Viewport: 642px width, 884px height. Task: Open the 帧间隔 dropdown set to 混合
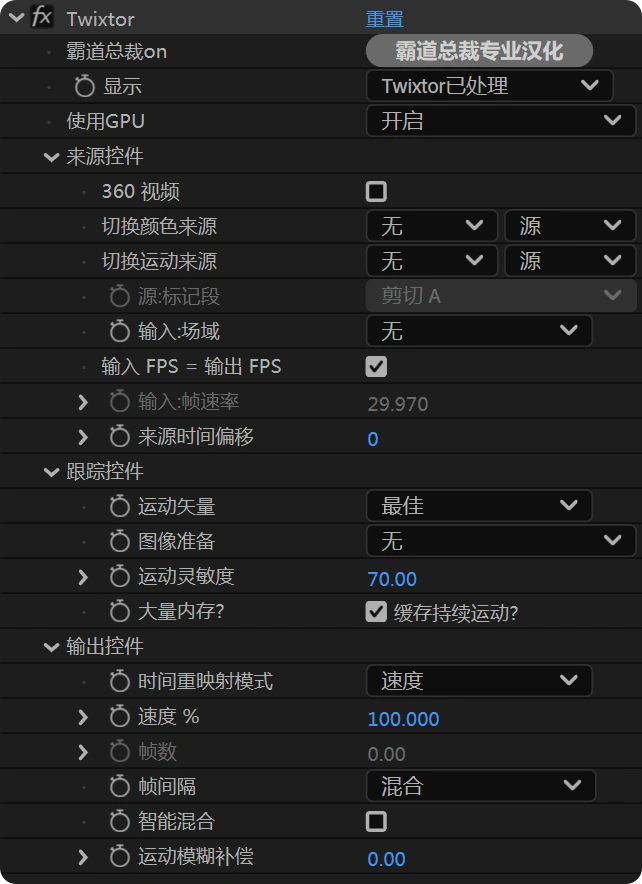(481, 786)
